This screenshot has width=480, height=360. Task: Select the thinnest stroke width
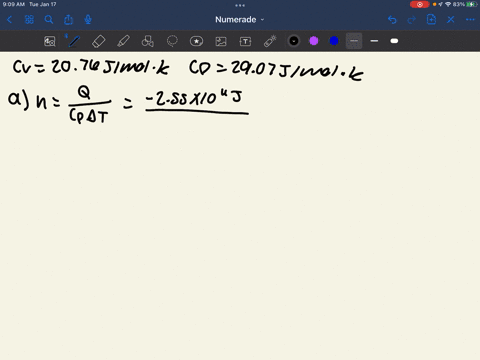pyautogui.click(x=354, y=41)
